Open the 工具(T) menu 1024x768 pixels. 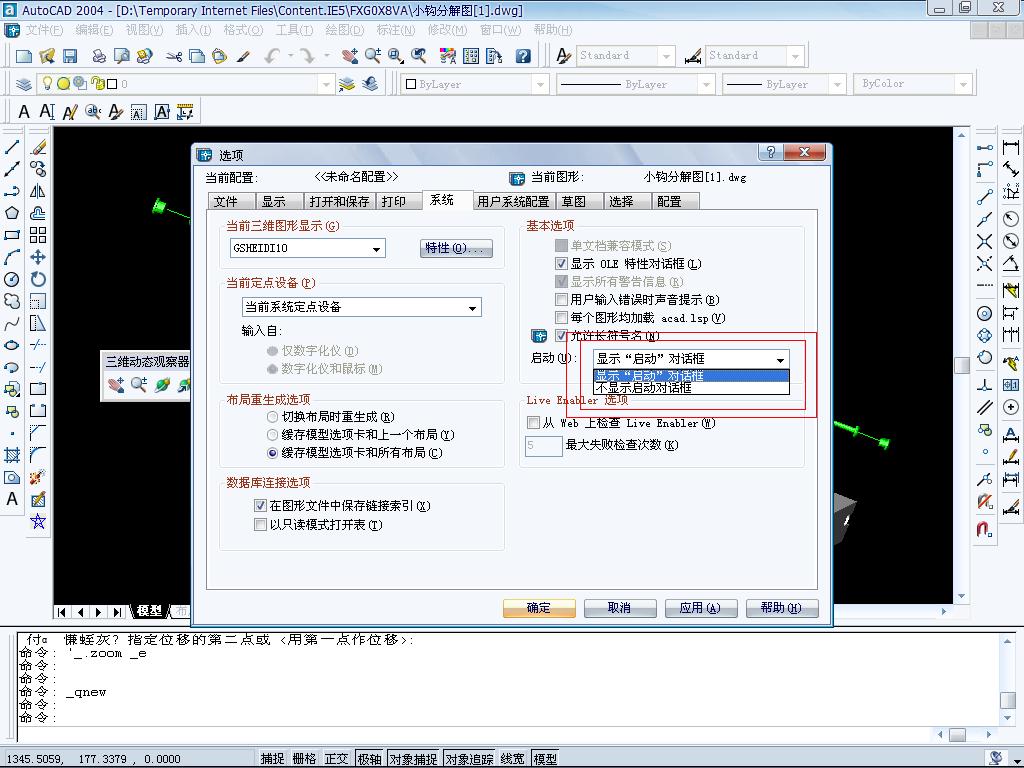(x=294, y=30)
